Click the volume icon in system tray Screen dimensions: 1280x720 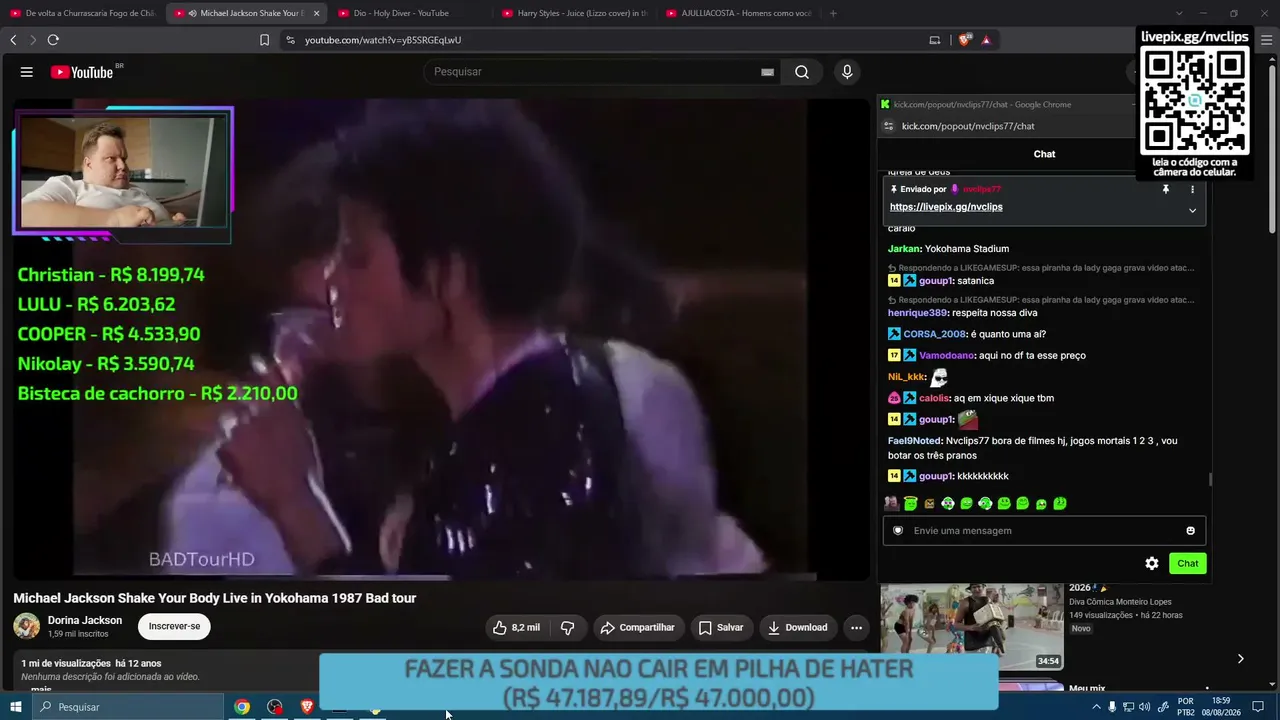point(1145,707)
